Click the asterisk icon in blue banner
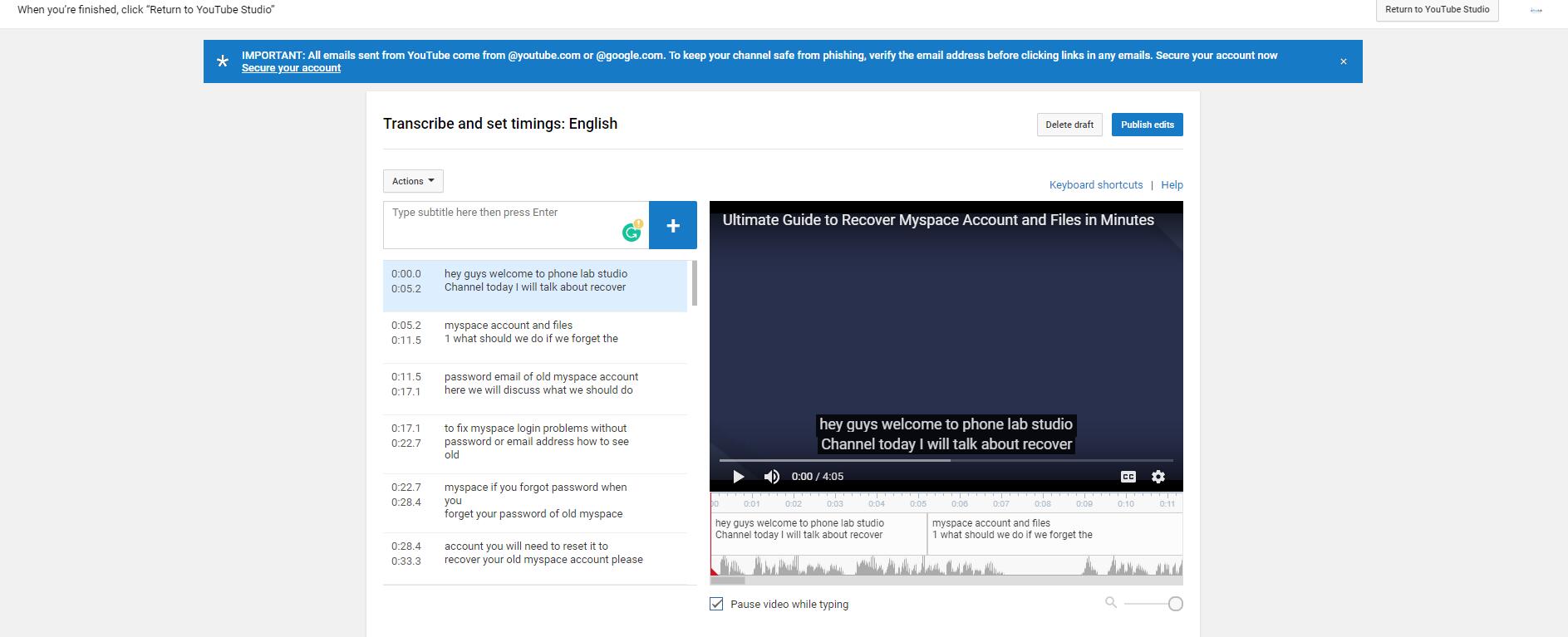The image size is (1568, 637). point(222,61)
